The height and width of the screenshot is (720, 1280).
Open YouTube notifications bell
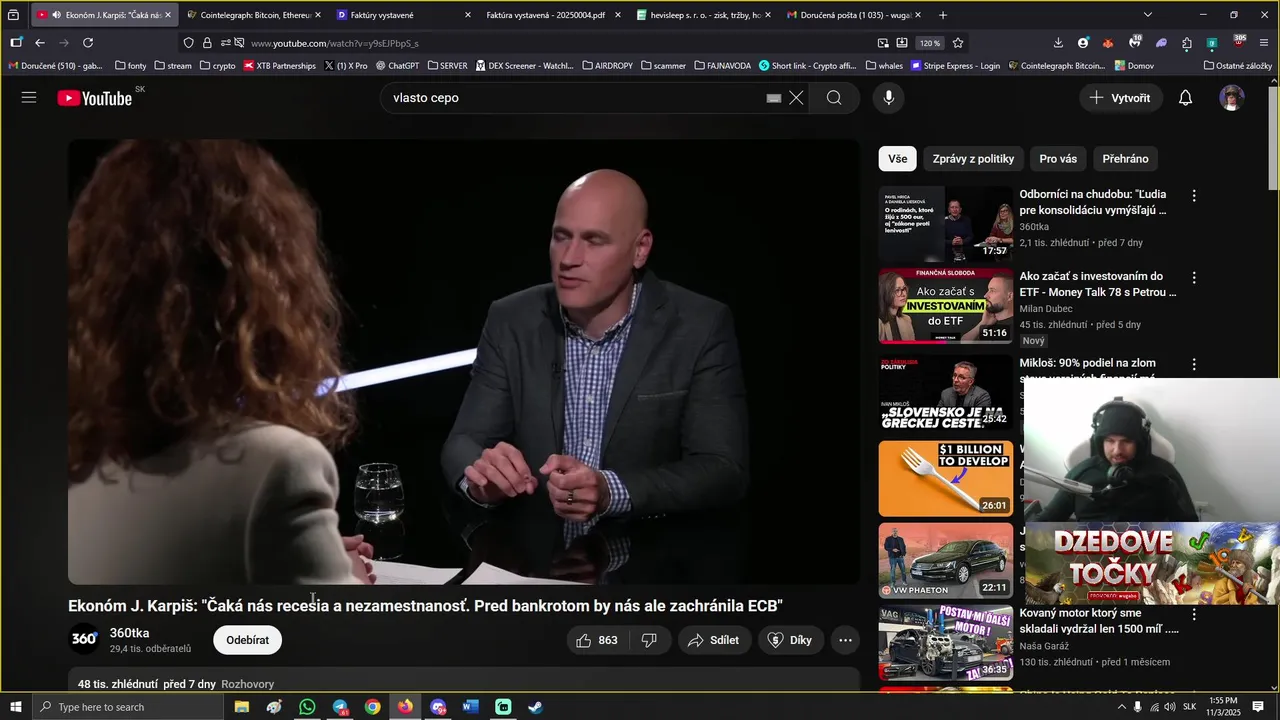pos(1185,98)
